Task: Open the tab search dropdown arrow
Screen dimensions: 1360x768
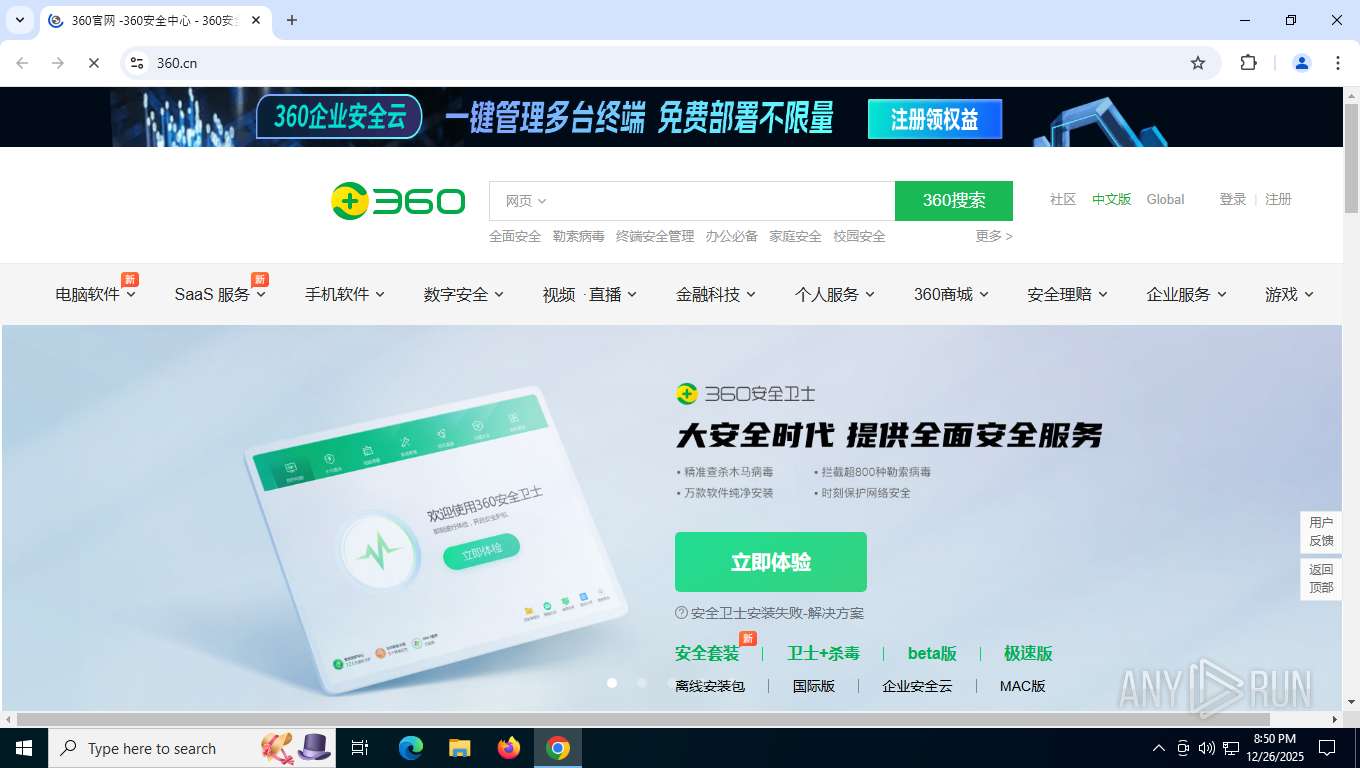Action: (x=20, y=20)
